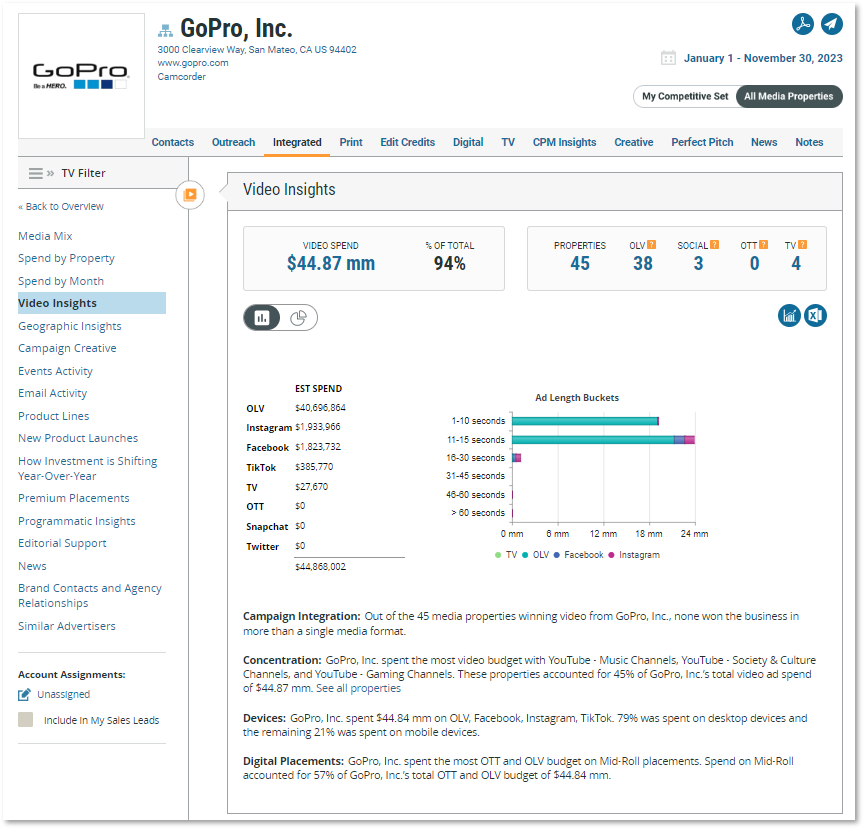Click the GoPro logo thumbnail
The height and width of the screenshot is (829, 864).
(81, 76)
